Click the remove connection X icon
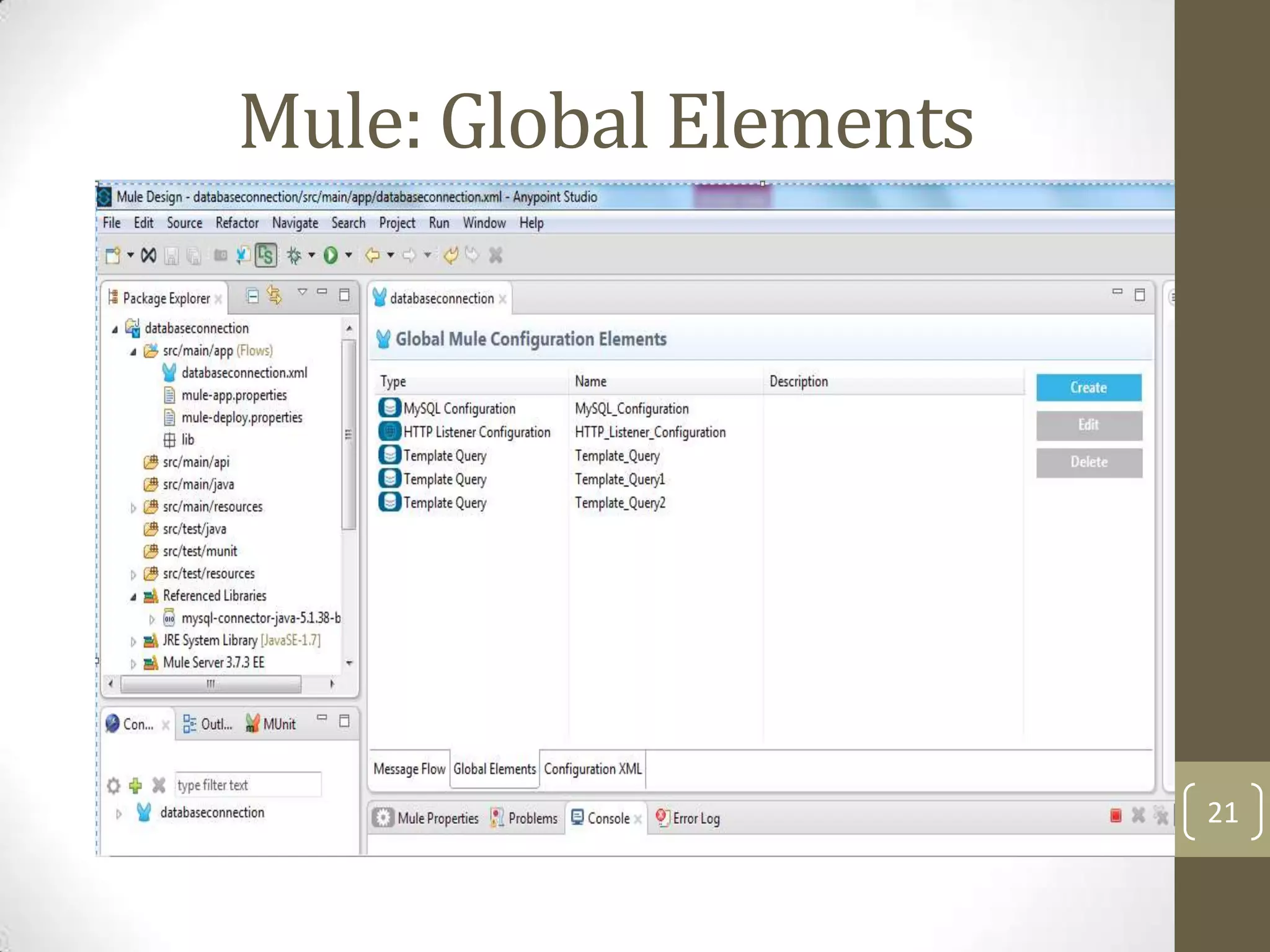 click(x=159, y=785)
